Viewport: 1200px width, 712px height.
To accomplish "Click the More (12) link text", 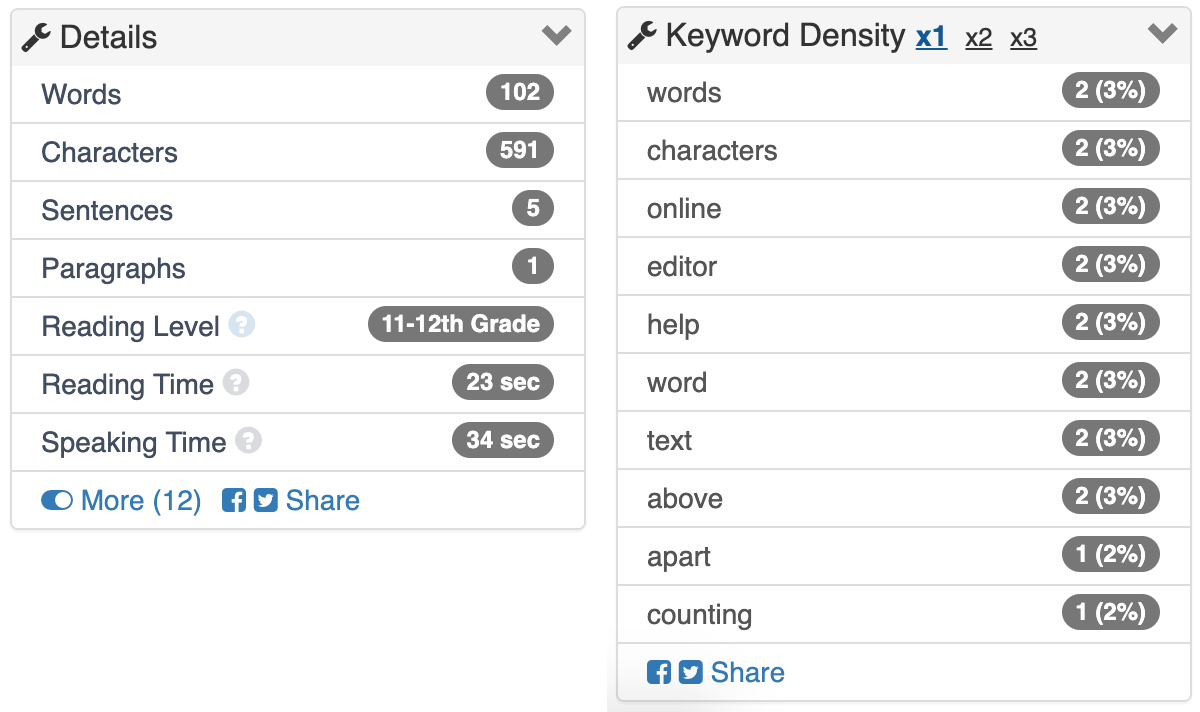I will pyautogui.click(x=141, y=501).
